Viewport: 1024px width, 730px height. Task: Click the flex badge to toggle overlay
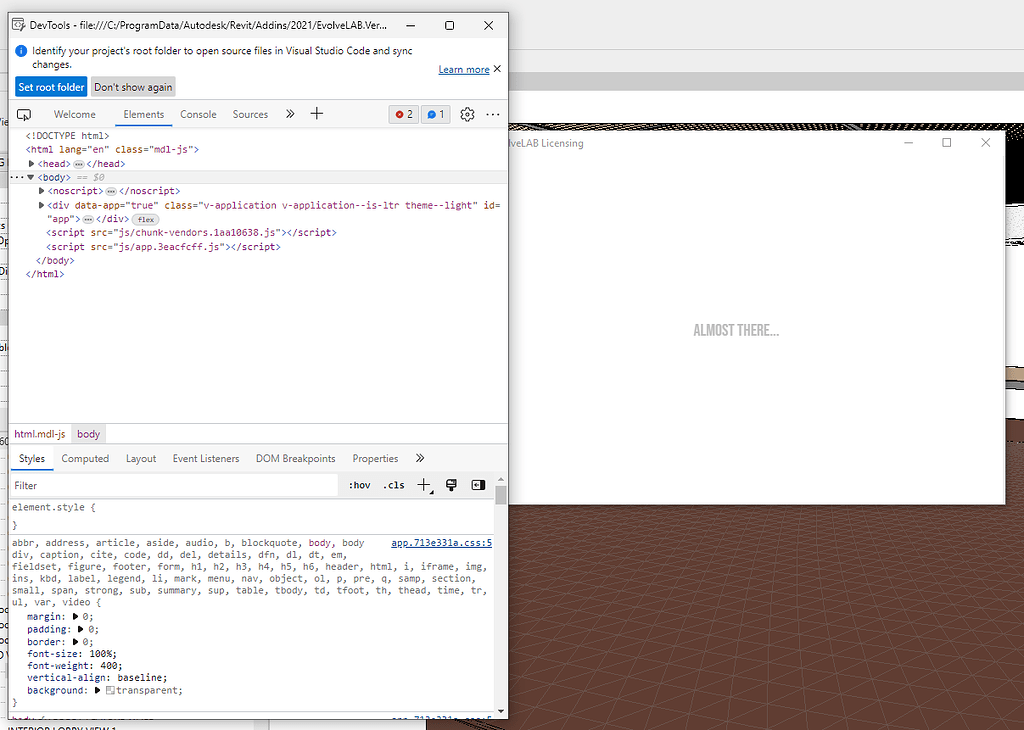click(146, 219)
